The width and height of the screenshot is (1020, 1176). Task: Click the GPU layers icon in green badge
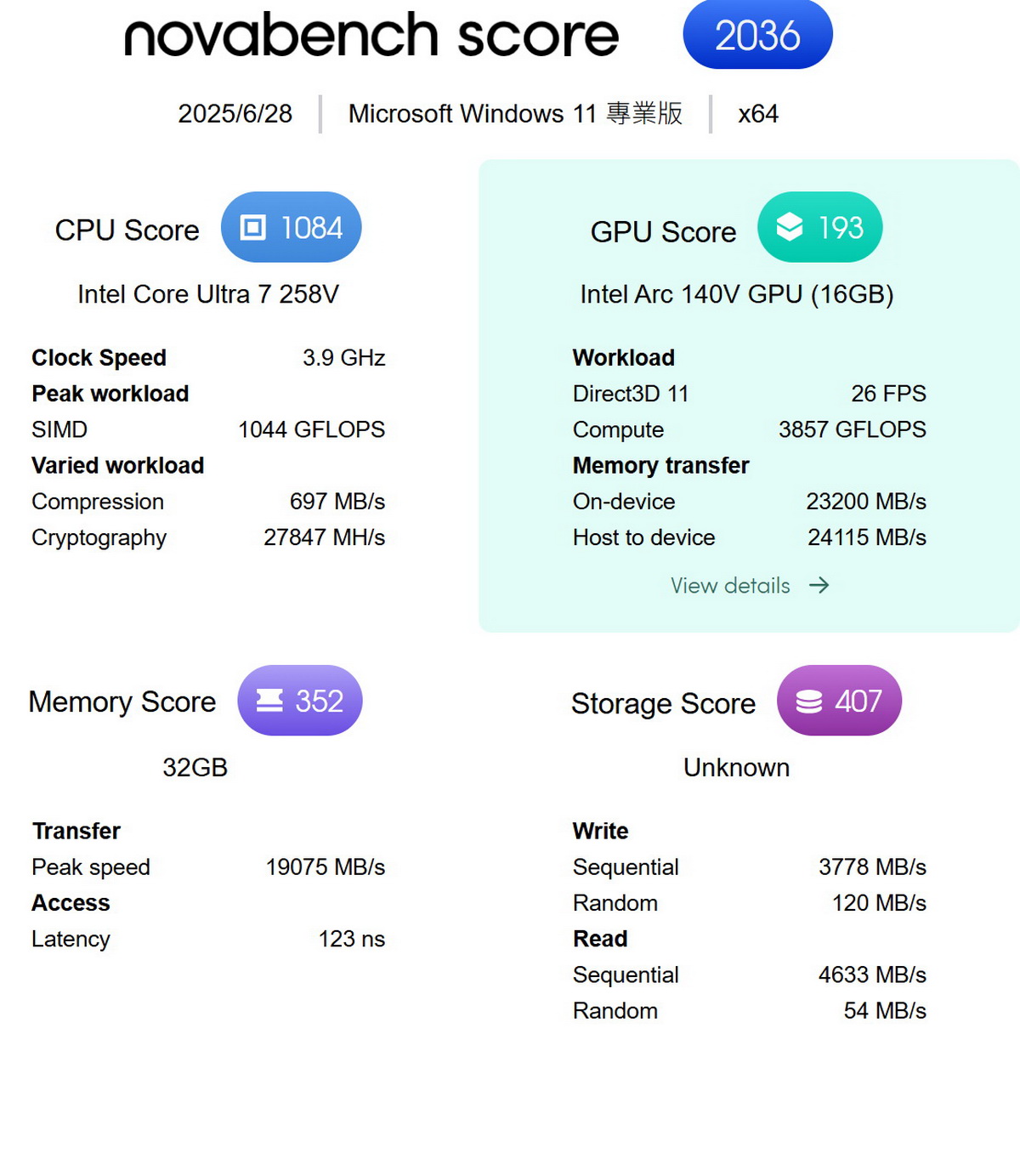click(790, 227)
